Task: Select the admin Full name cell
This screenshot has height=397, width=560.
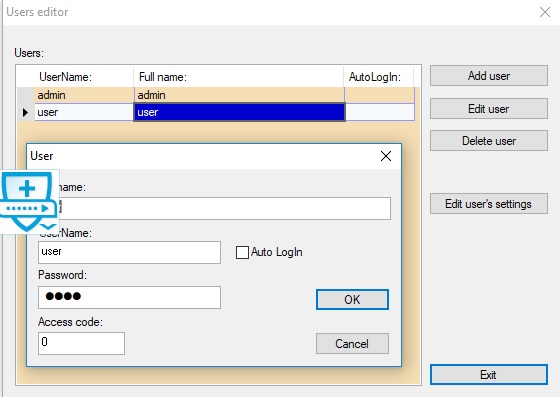Action: [x=239, y=95]
